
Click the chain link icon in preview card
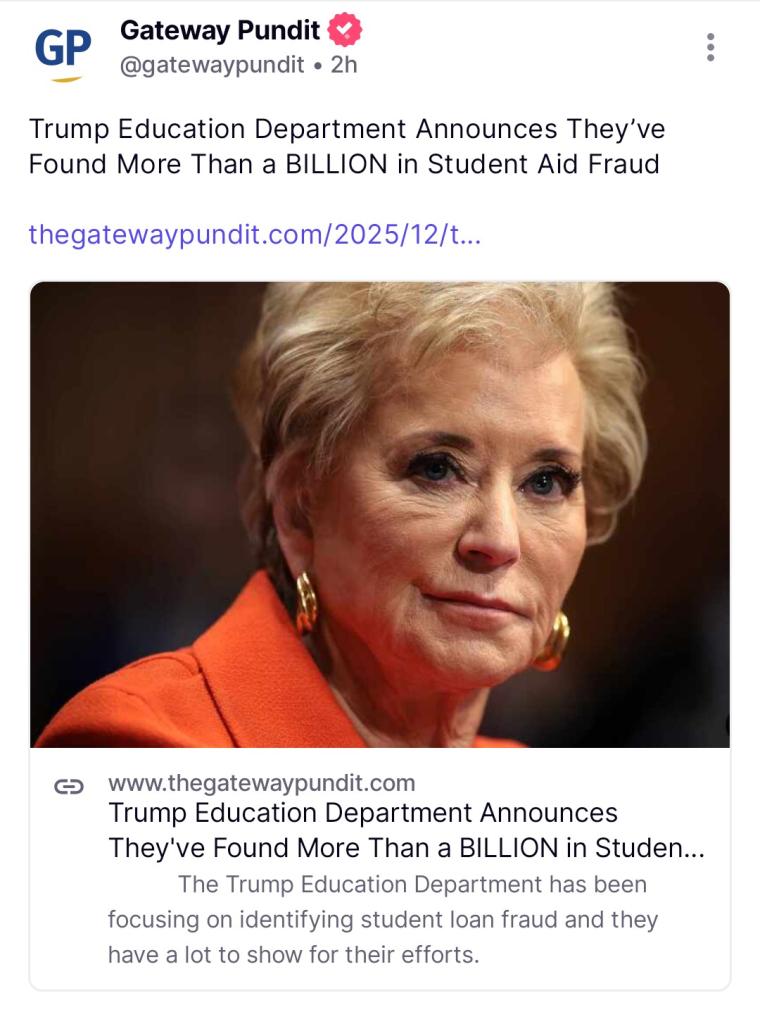pyautogui.click(x=68, y=786)
